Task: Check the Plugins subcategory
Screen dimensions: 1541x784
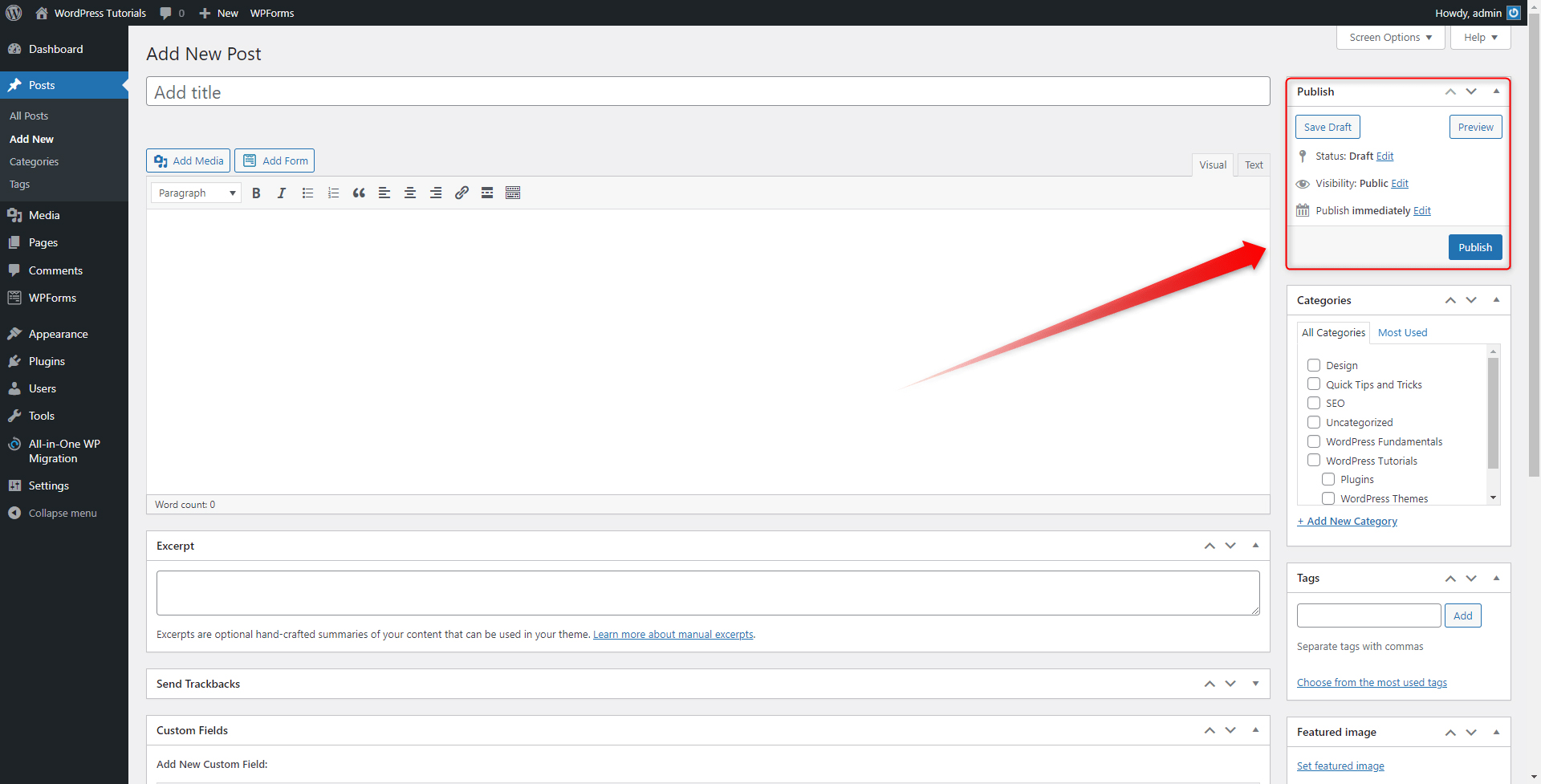Action: [1328, 479]
